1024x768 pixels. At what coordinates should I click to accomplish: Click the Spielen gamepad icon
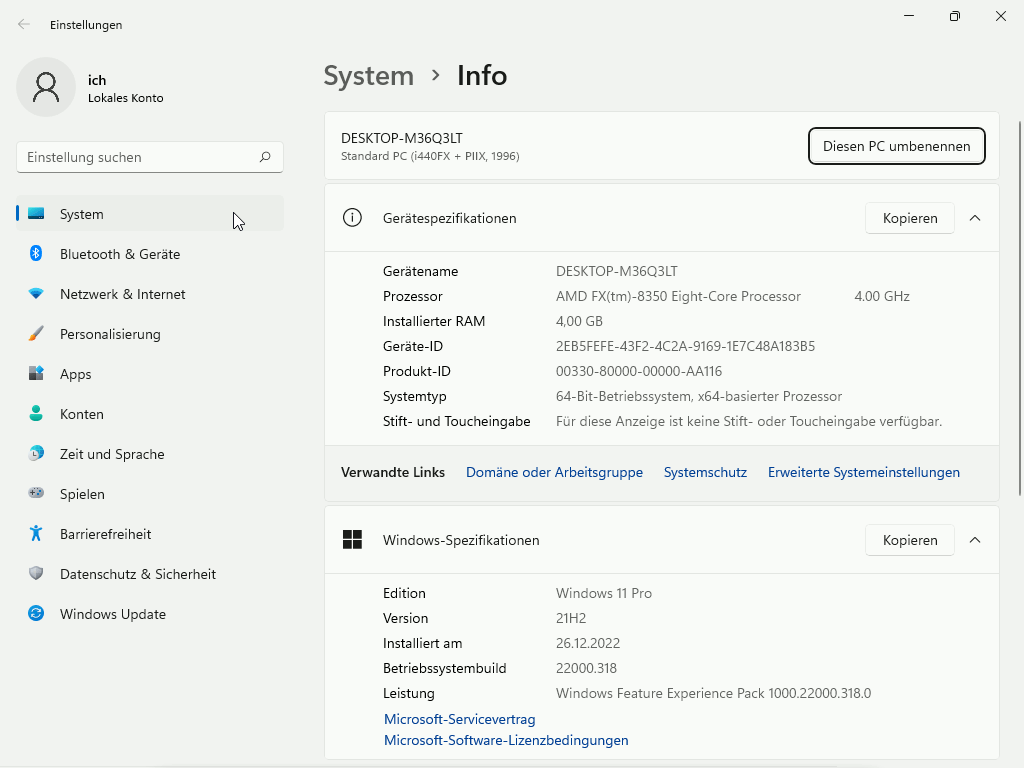click(36, 494)
